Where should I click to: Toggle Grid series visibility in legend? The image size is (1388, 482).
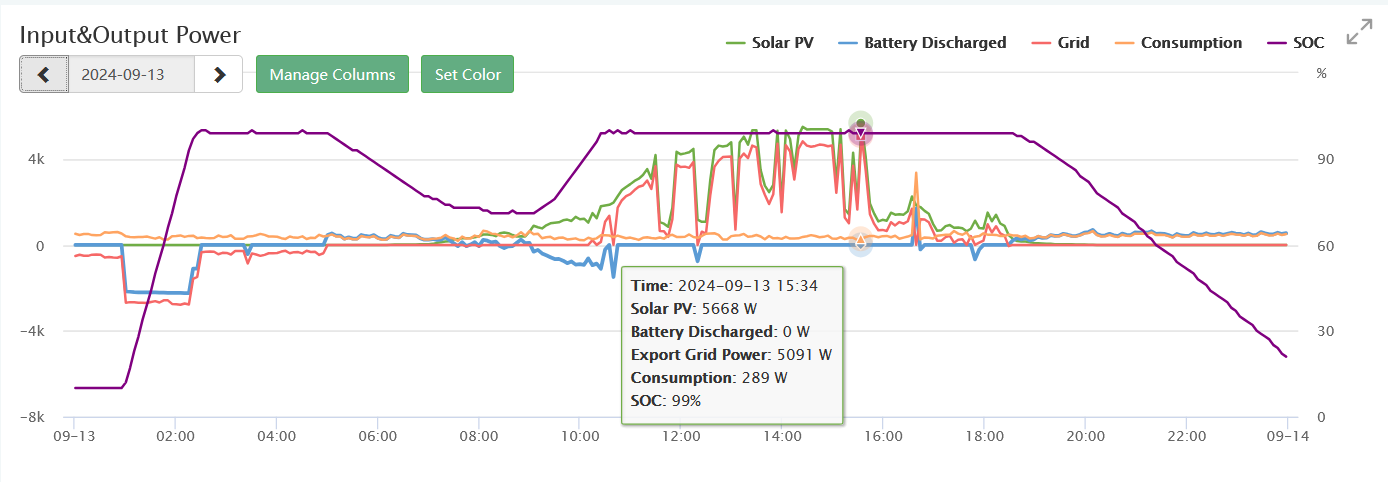click(x=1072, y=43)
